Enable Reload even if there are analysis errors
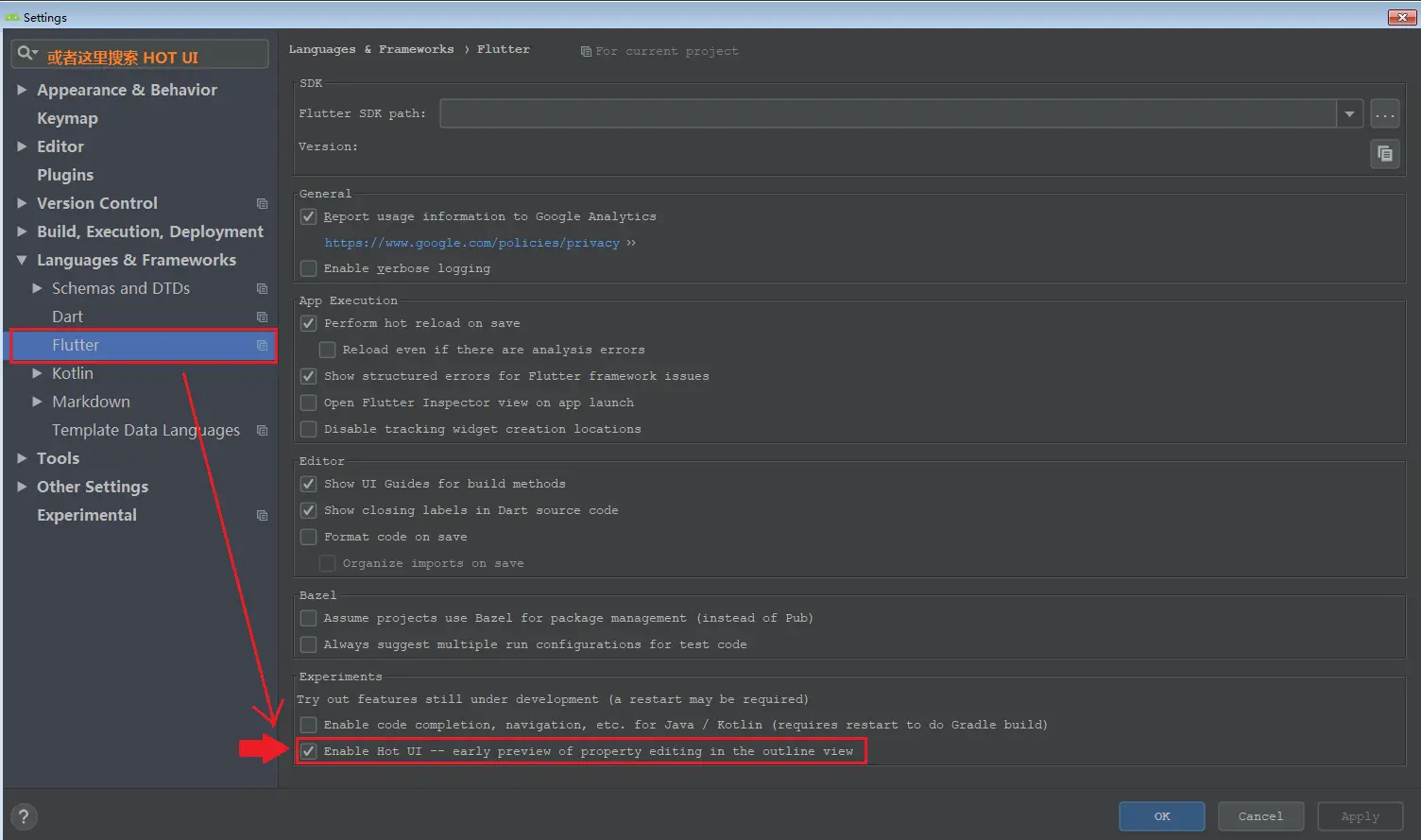 coord(327,350)
